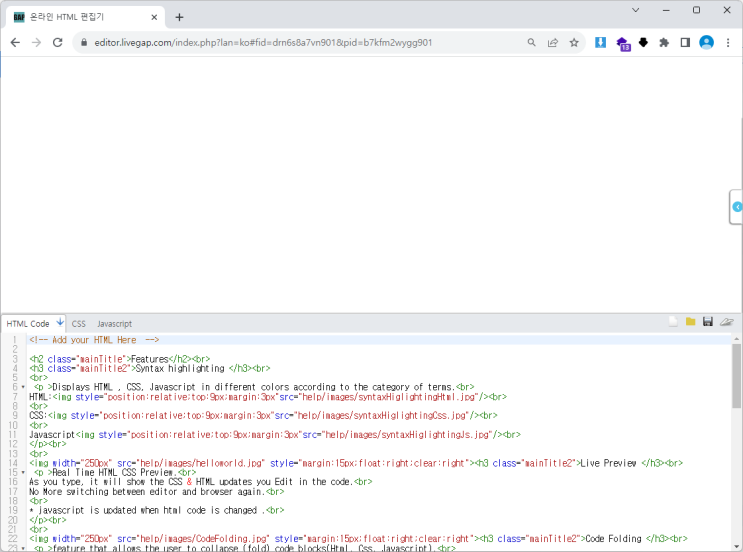This screenshot has height=552, width=743.
Task: Create a new file in editor toolbar
Action: [x=673, y=322]
